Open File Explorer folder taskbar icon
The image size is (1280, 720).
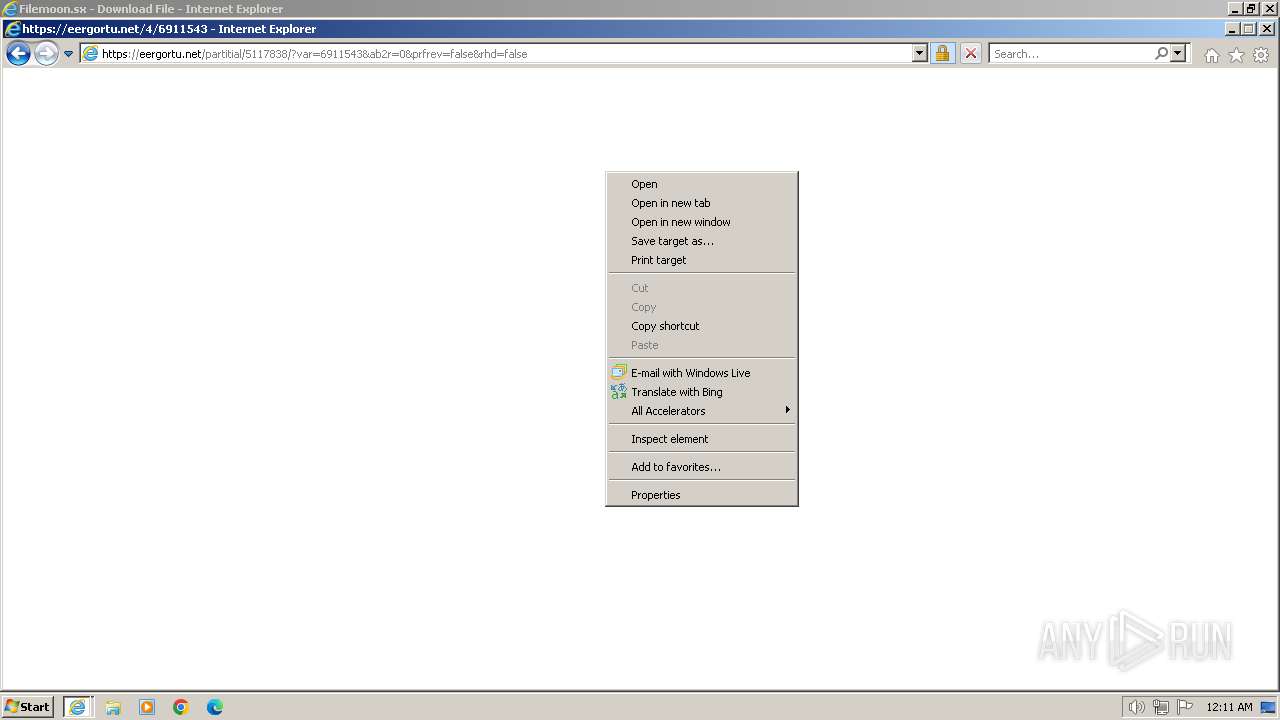(x=113, y=707)
